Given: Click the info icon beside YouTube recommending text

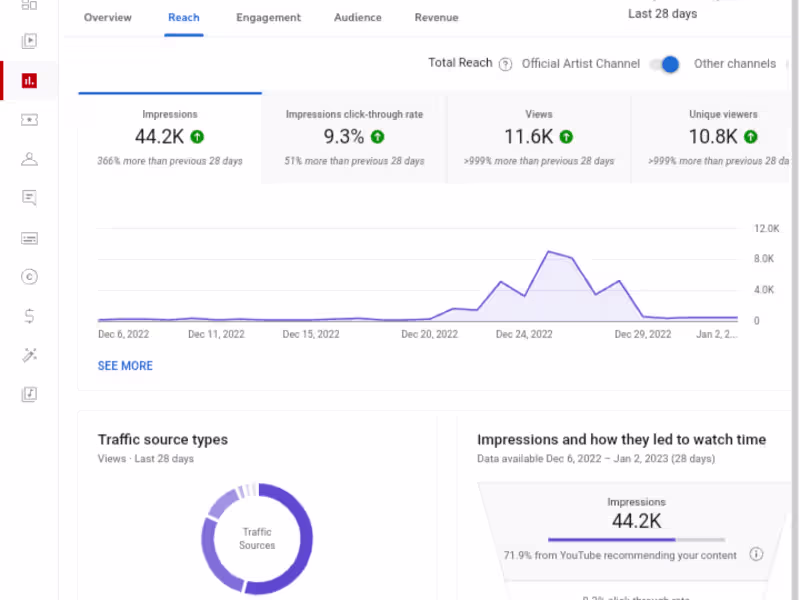Looking at the screenshot, I should 756,554.
